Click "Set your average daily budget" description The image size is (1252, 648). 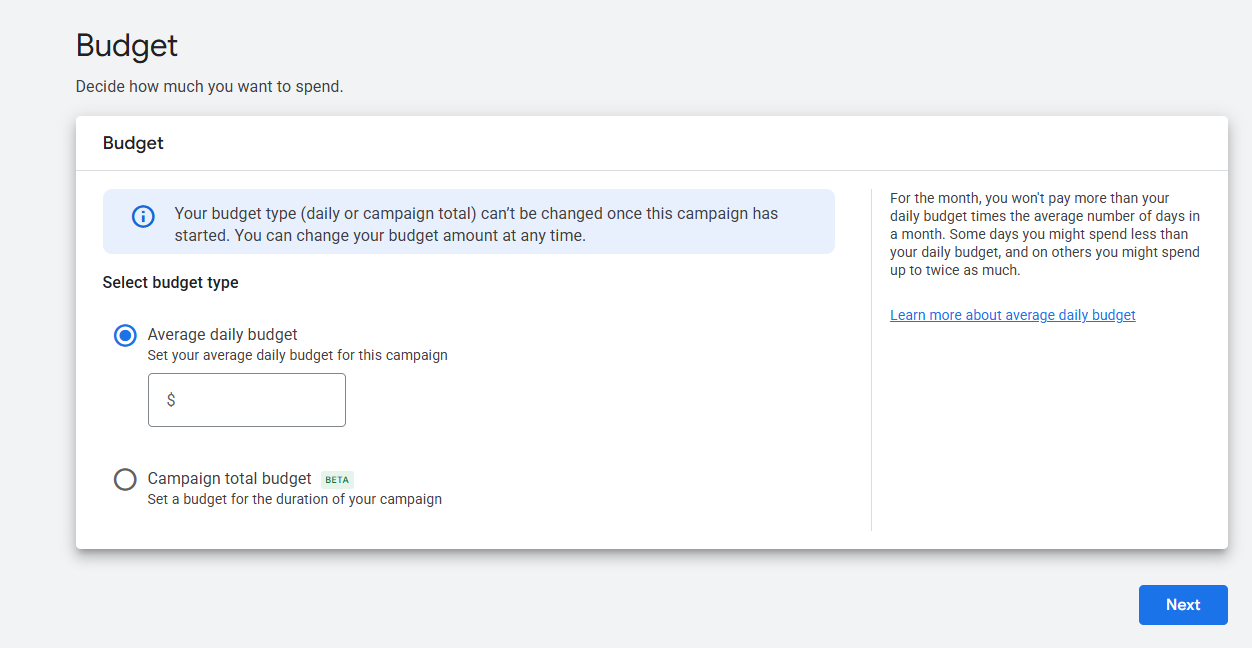point(297,355)
